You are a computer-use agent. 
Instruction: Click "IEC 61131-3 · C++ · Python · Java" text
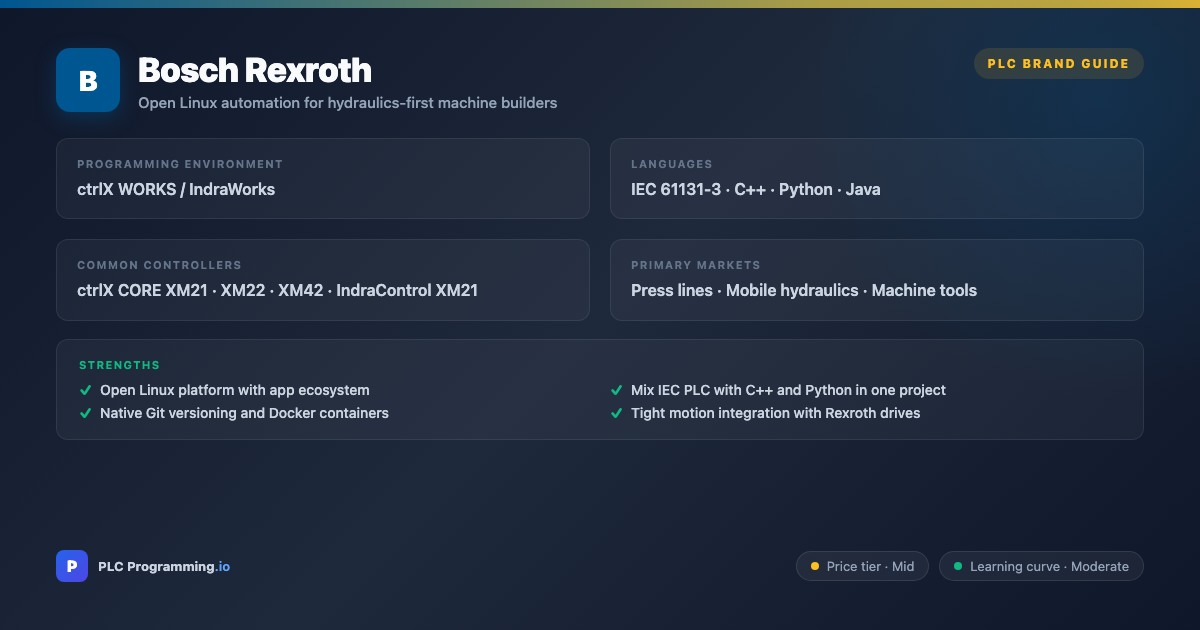coord(756,189)
